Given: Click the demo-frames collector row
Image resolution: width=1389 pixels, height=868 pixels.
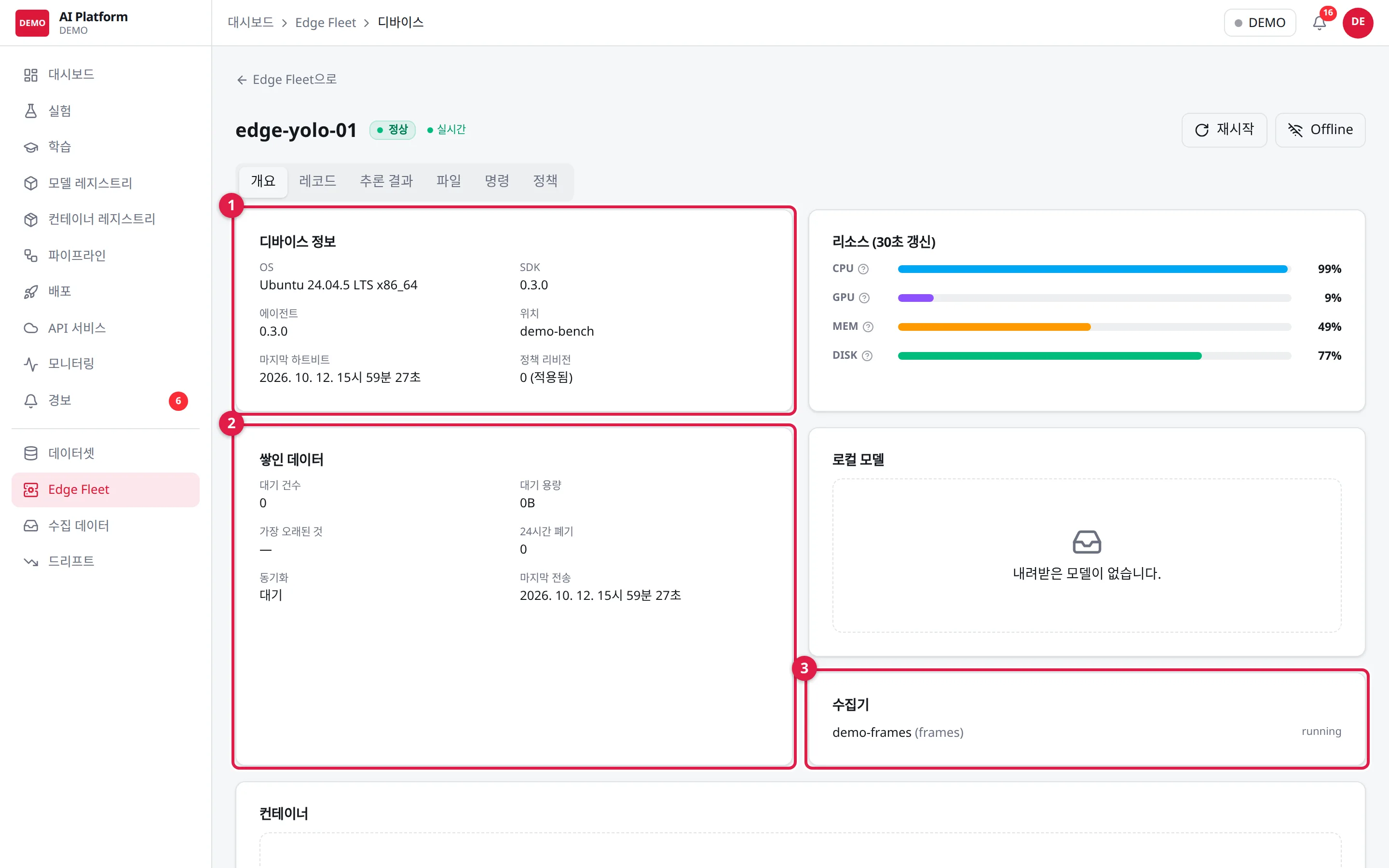Looking at the screenshot, I should coord(1087,732).
